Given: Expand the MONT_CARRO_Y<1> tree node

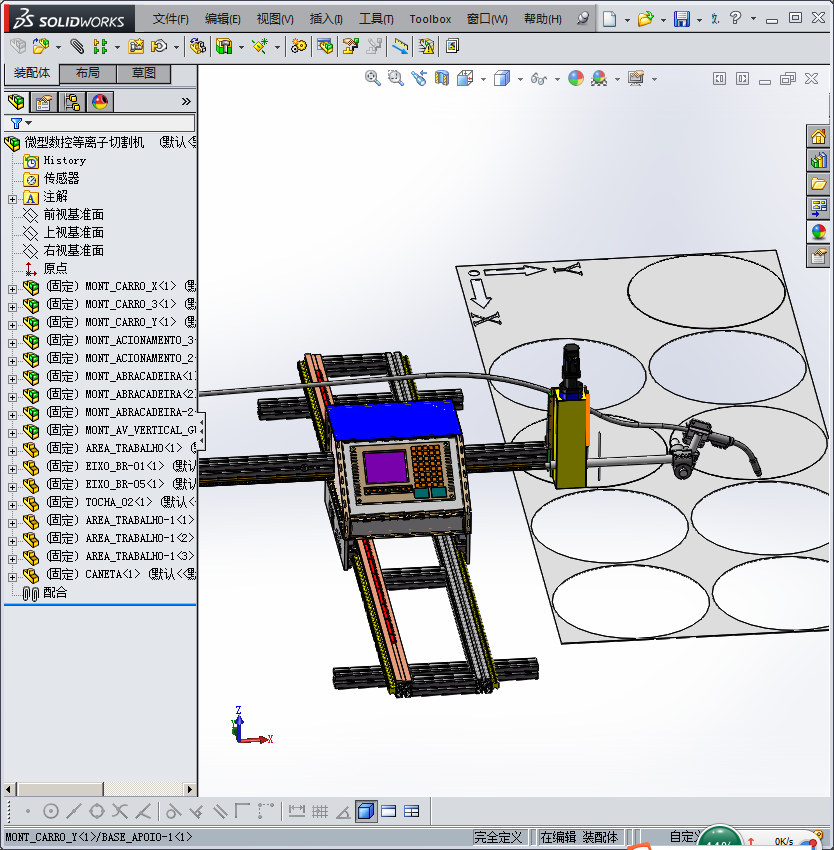Looking at the screenshot, I should [x=12, y=325].
